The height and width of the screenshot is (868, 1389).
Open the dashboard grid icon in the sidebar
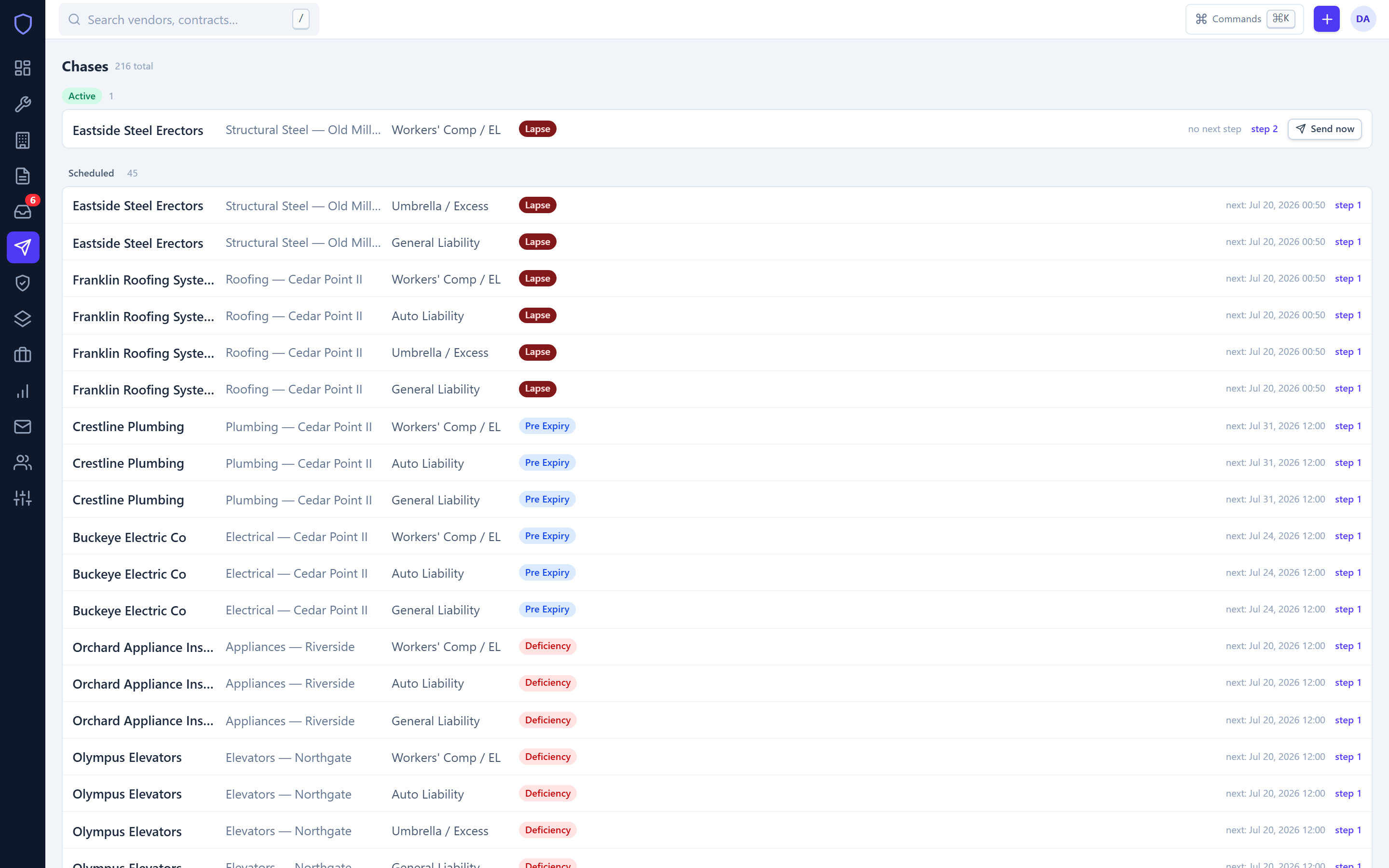pos(23,68)
